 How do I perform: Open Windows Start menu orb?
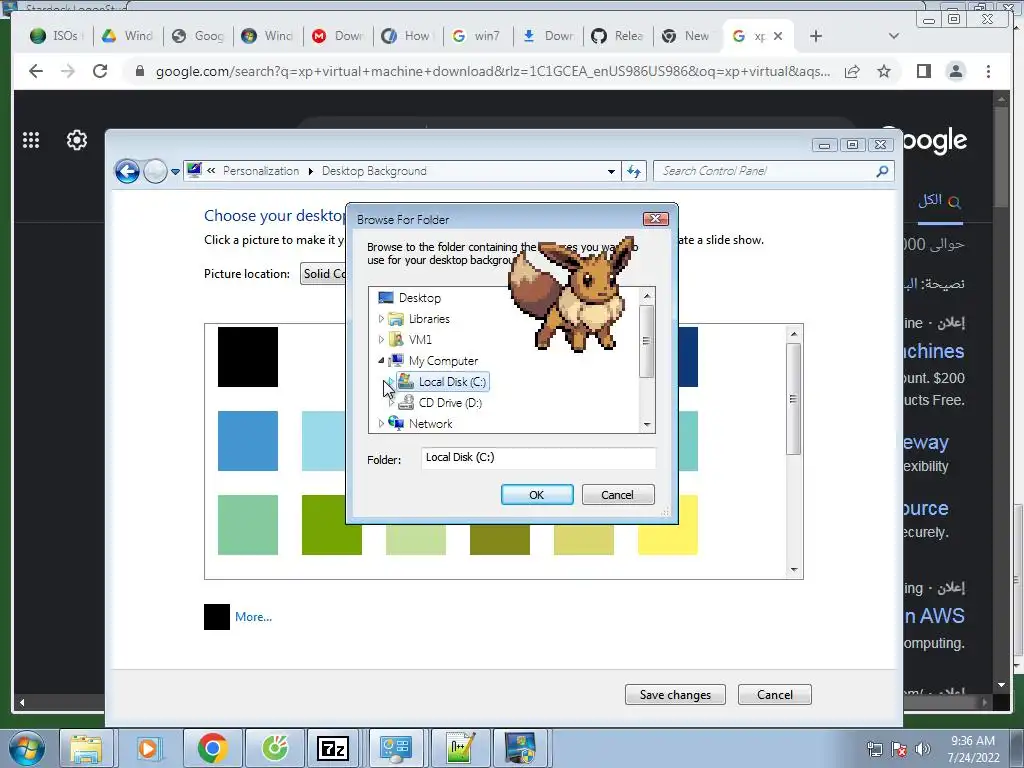(26, 748)
